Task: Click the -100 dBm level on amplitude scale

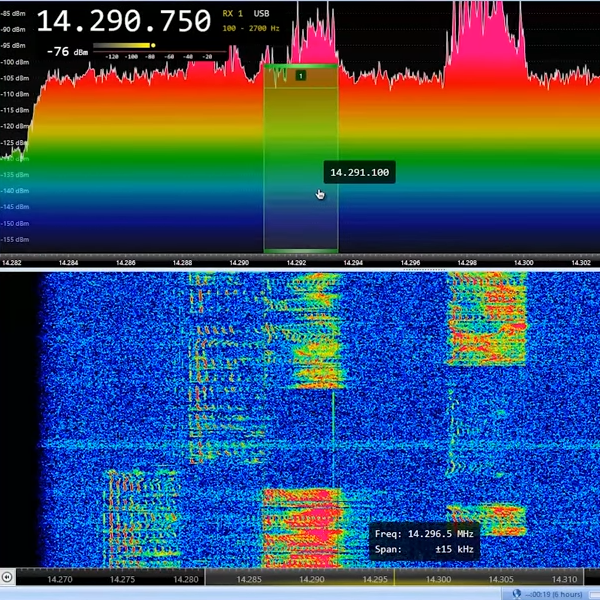Action: point(14,62)
